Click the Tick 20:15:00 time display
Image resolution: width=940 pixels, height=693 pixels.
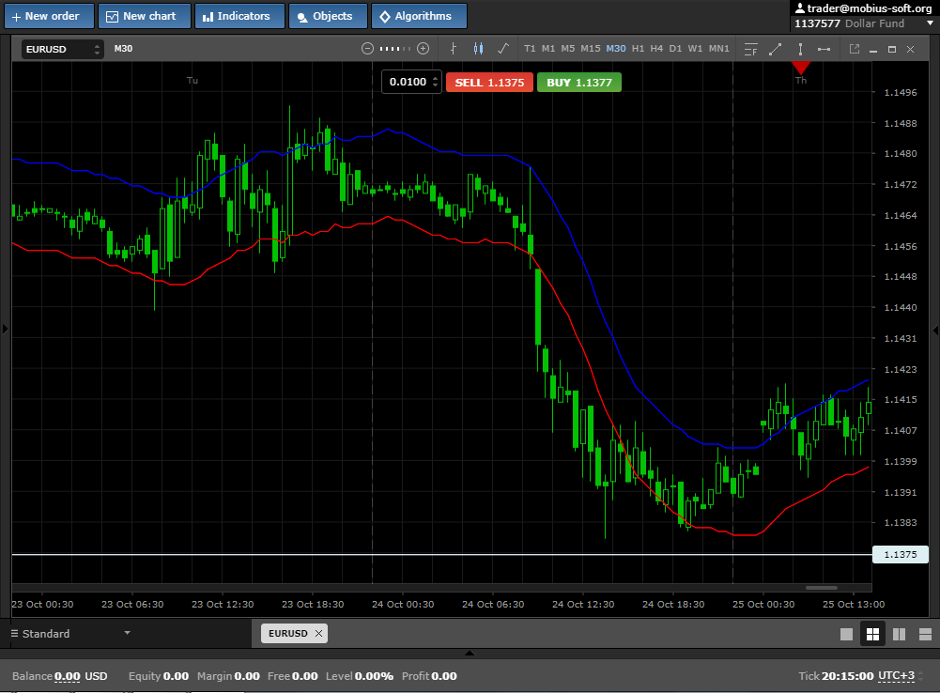836,676
